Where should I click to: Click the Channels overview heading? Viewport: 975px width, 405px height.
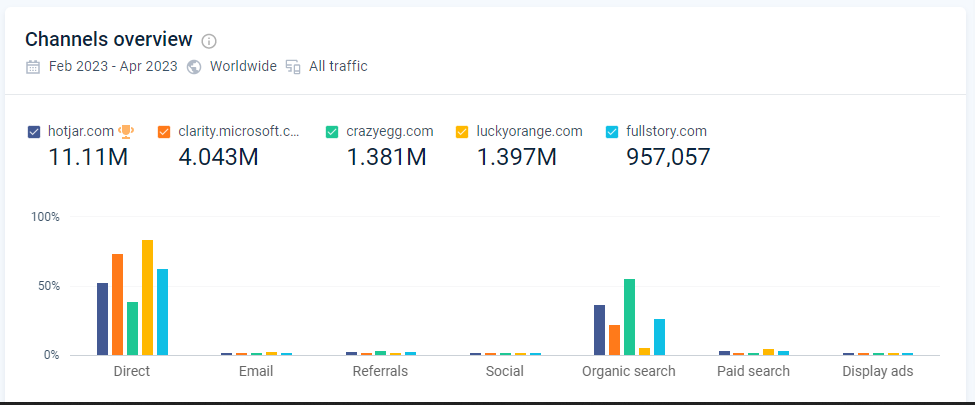coord(109,40)
